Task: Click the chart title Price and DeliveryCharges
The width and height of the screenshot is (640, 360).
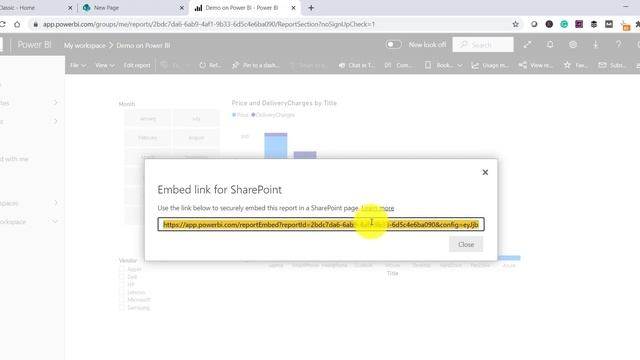Action: [284, 103]
